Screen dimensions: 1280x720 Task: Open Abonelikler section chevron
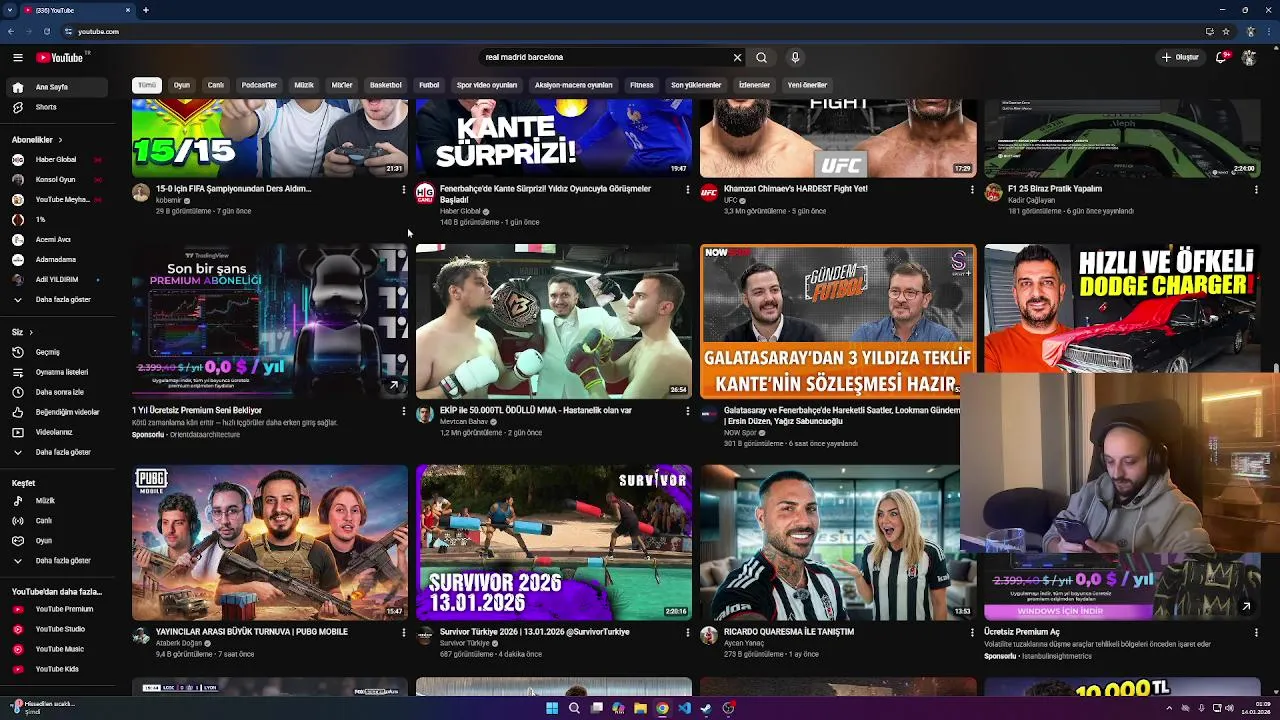60,140
